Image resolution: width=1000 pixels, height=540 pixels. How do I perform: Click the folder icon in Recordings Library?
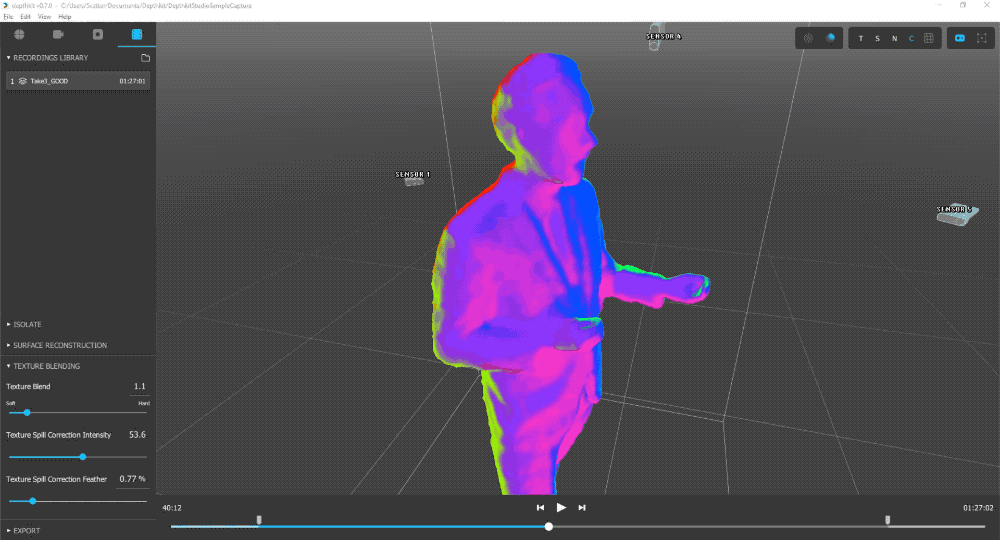(145, 58)
